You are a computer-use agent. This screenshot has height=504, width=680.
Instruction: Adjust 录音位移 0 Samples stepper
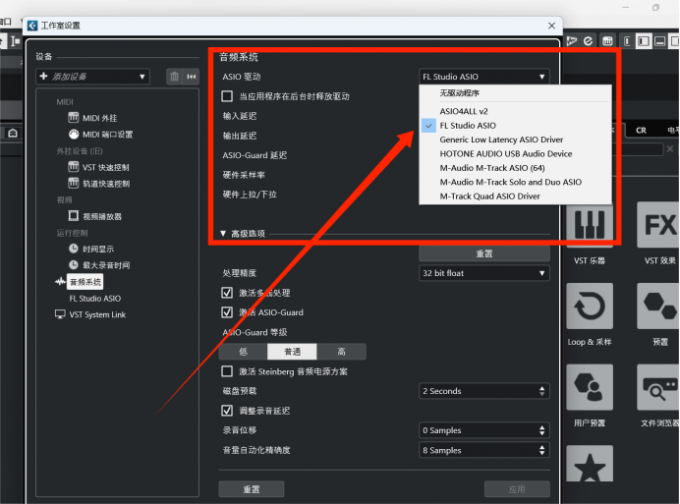click(x=542, y=430)
